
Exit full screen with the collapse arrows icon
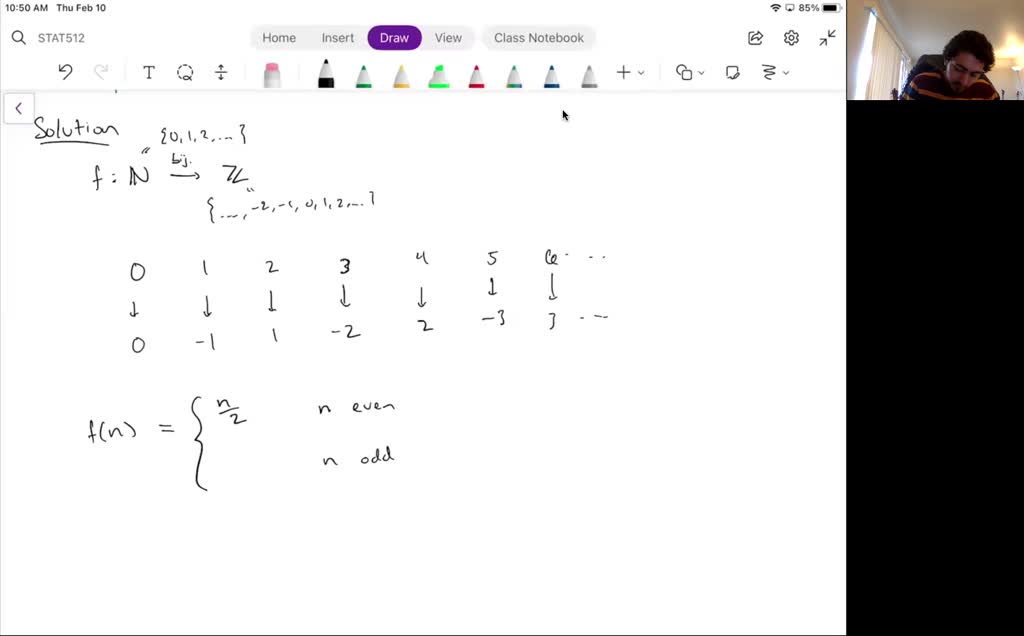827,38
